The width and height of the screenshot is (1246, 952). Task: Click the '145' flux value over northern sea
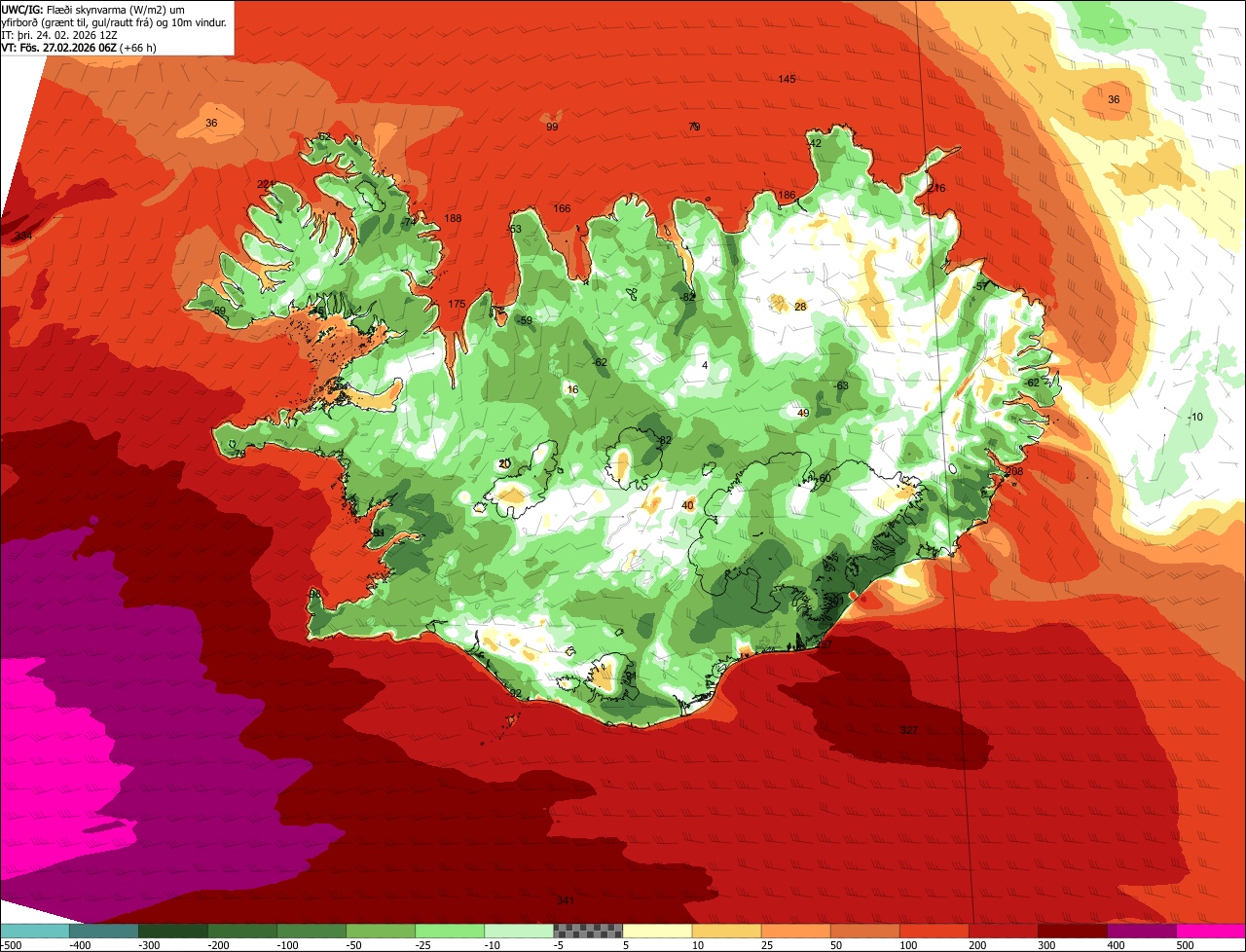coord(788,79)
